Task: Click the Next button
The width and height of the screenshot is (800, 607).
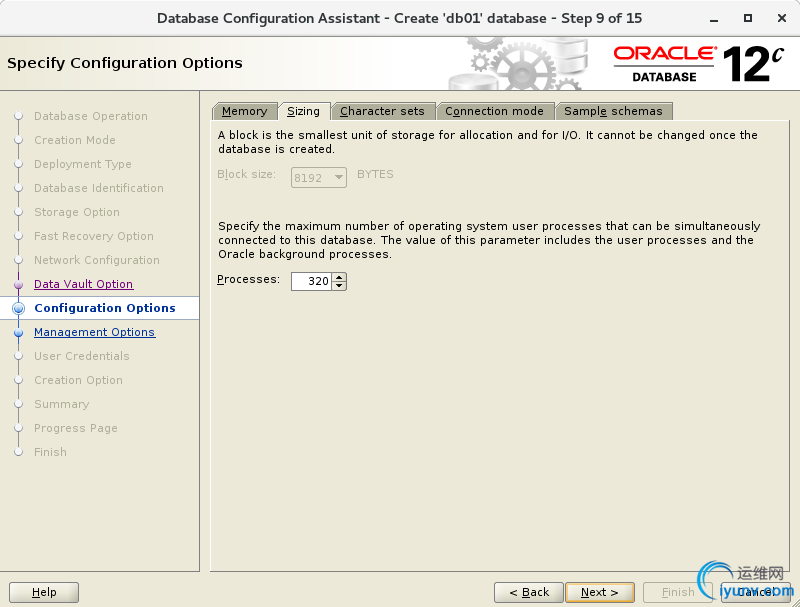Action: pyautogui.click(x=600, y=592)
